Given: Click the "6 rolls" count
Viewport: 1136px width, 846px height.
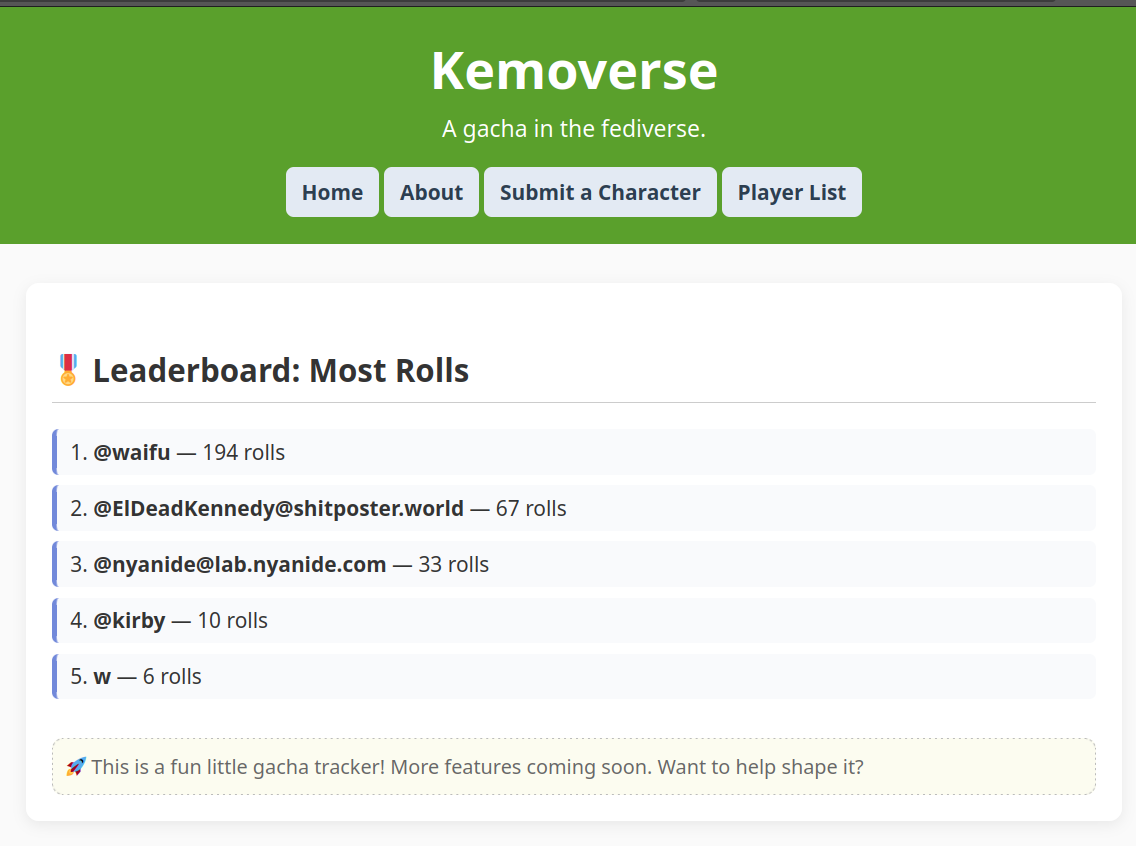Looking at the screenshot, I should pyautogui.click(x=172, y=677).
